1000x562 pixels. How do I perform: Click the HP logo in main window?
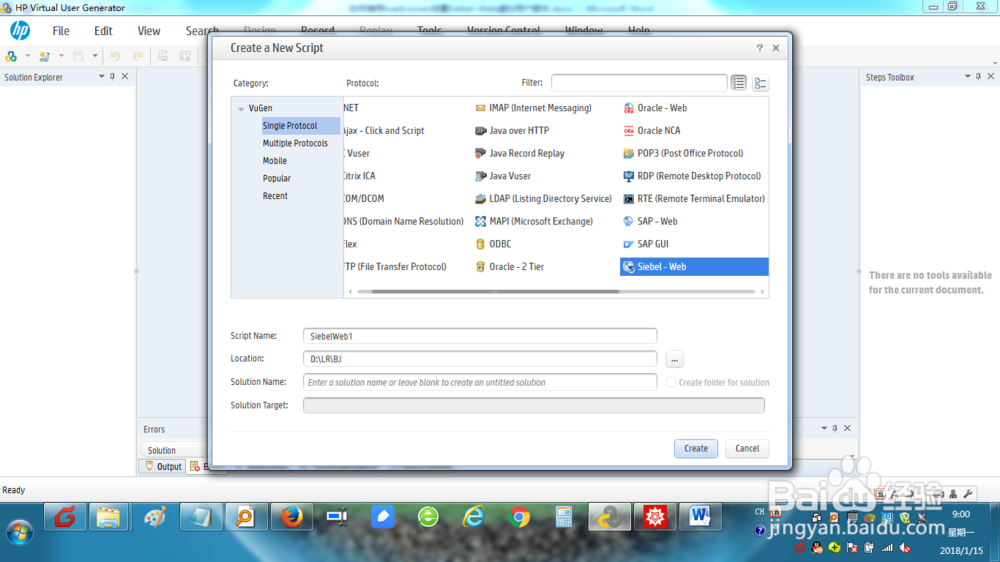click(20, 30)
